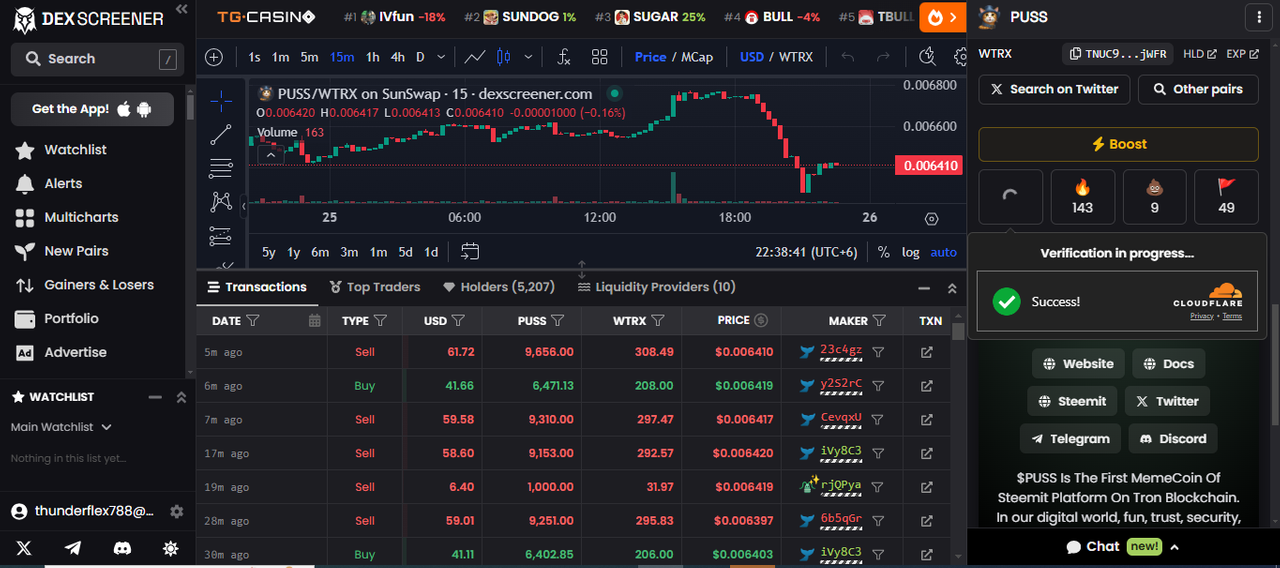Toggle PRICE column currency dollar icon
The width and height of the screenshot is (1280, 568).
click(761, 321)
